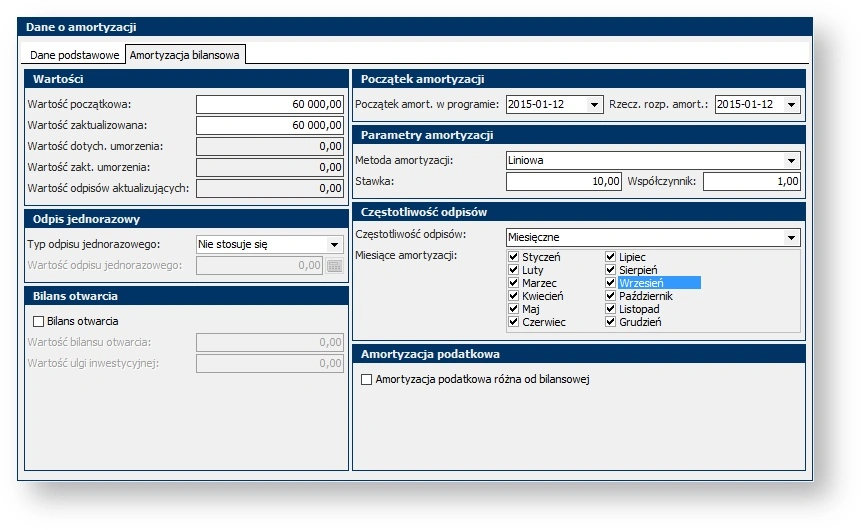
Task: Click the Początek amort. w programie date text
Action: pos(536,104)
